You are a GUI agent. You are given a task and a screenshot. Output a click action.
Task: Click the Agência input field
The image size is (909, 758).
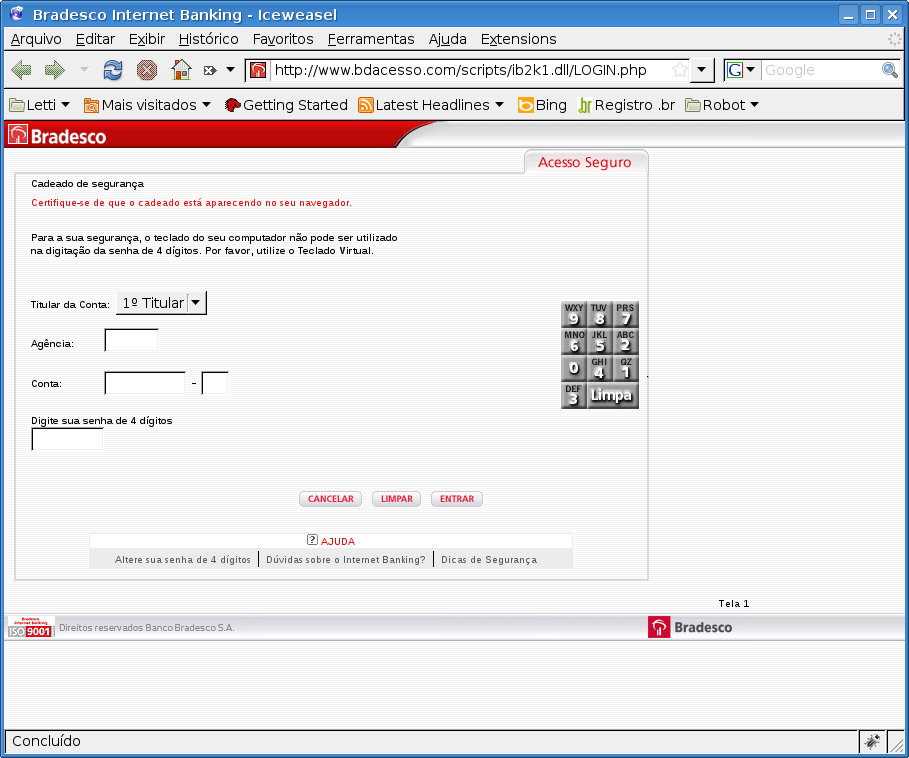pyautogui.click(x=131, y=340)
